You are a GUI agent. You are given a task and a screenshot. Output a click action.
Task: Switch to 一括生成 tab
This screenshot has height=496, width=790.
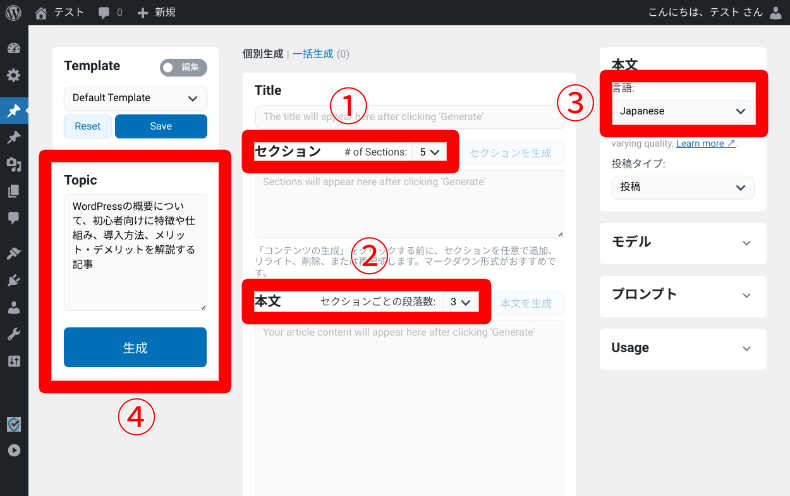[x=313, y=54]
